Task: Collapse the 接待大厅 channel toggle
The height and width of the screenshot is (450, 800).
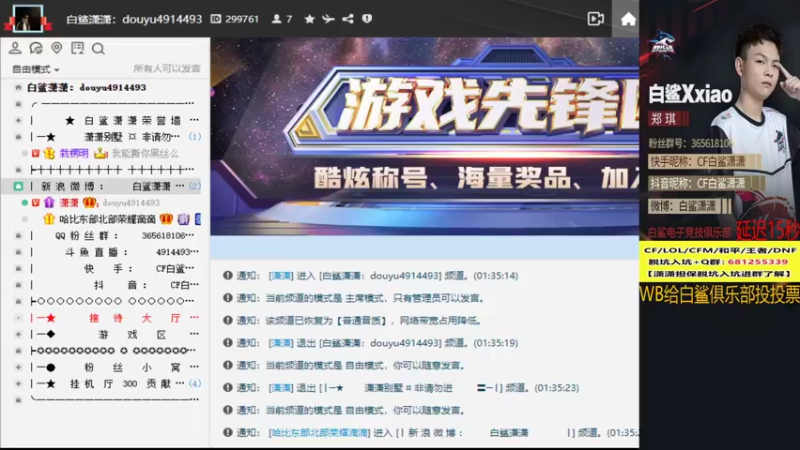Action: (x=18, y=318)
